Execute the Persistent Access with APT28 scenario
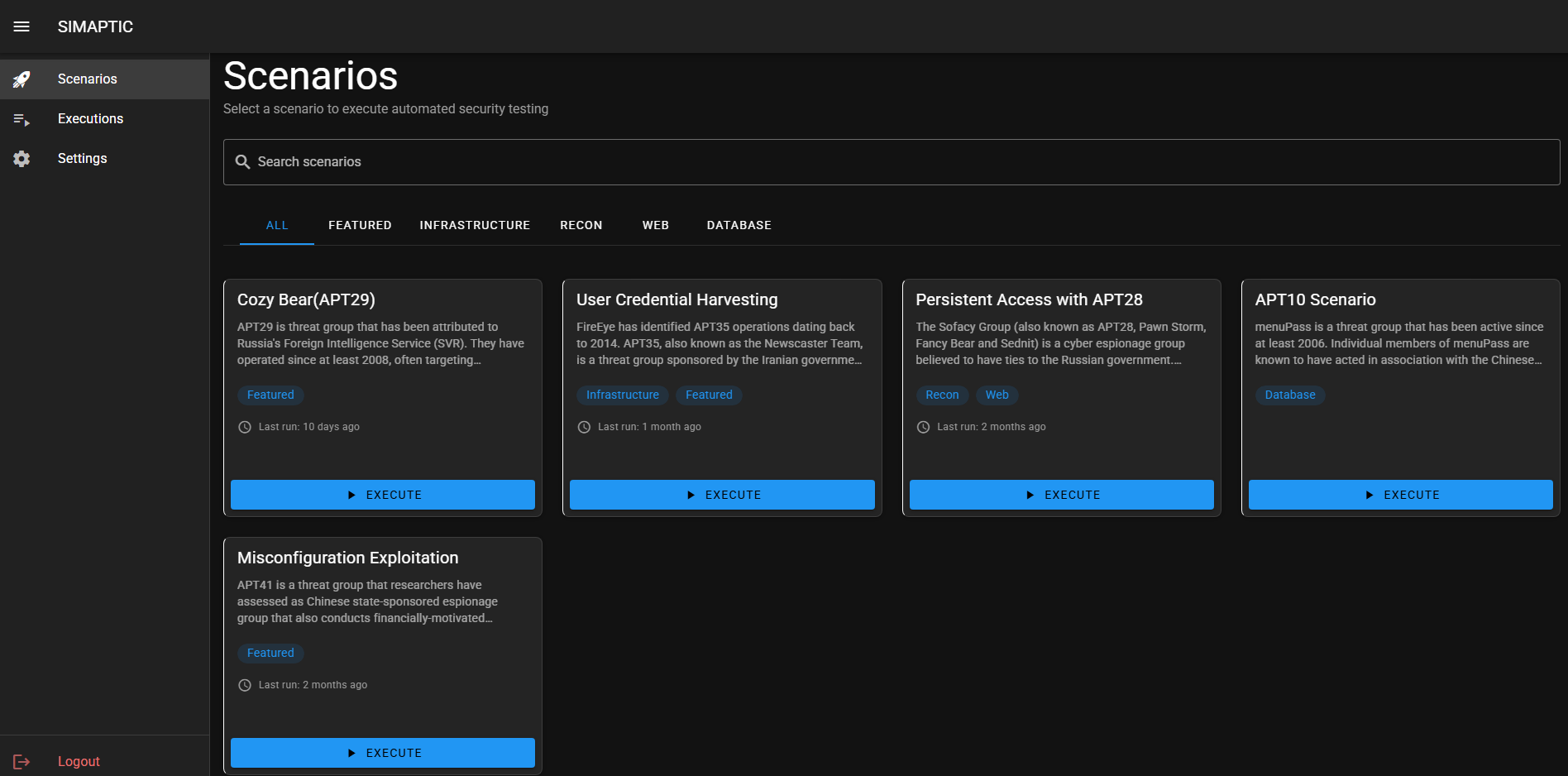1568x776 pixels. point(1061,495)
